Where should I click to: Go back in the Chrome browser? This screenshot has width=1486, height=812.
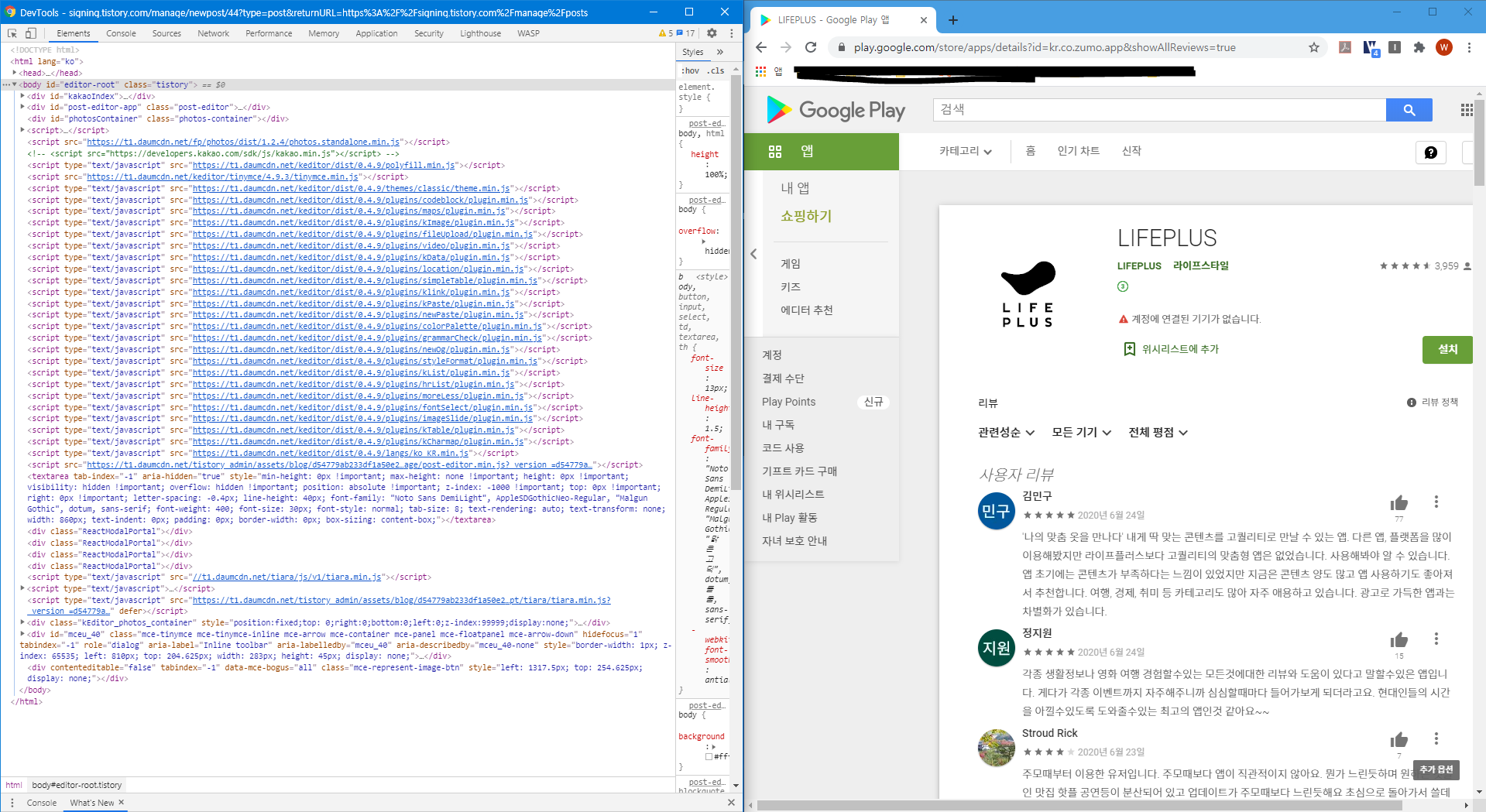point(761,47)
